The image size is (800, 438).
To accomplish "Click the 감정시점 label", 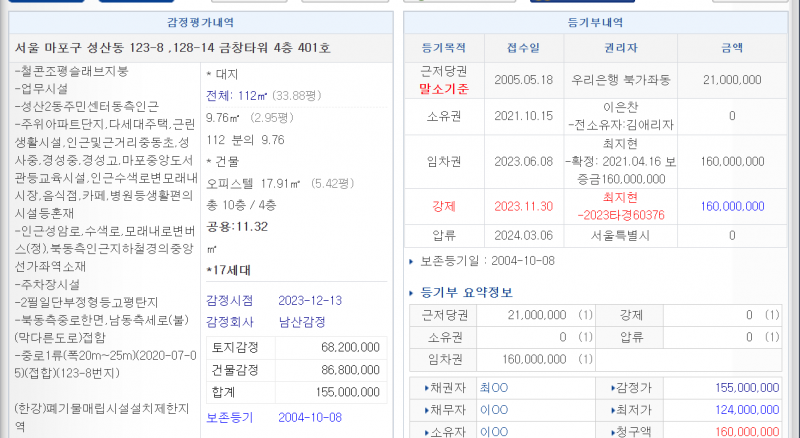I will pyautogui.click(x=230, y=301).
